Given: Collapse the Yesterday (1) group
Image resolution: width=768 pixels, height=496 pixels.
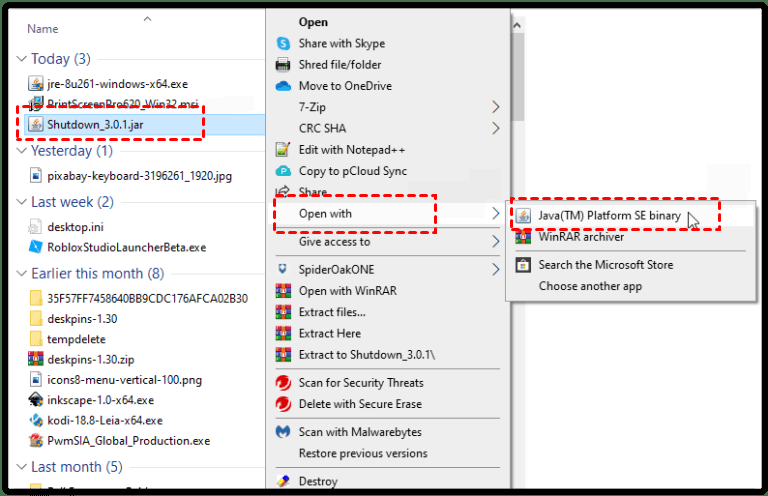Looking at the screenshot, I should [x=21, y=151].
